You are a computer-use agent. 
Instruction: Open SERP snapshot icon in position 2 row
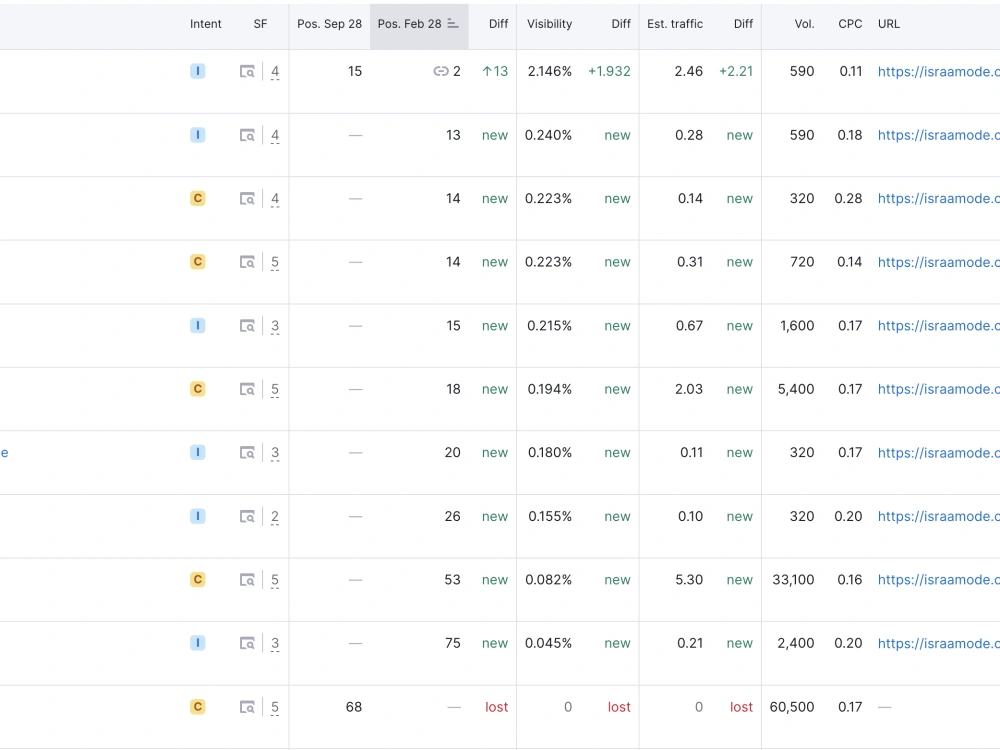click(247, 71)
